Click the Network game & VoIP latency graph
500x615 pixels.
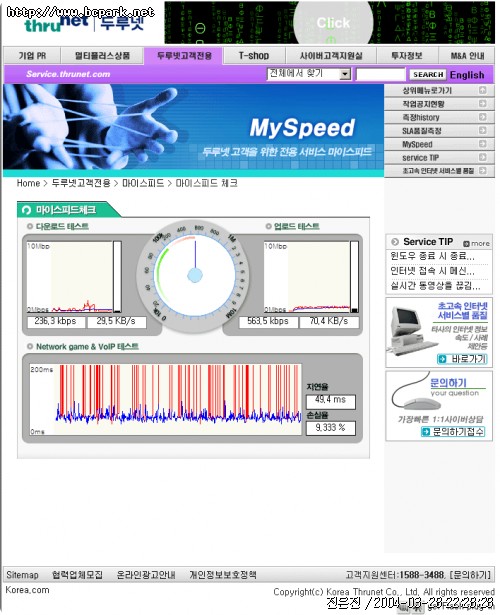165,399
